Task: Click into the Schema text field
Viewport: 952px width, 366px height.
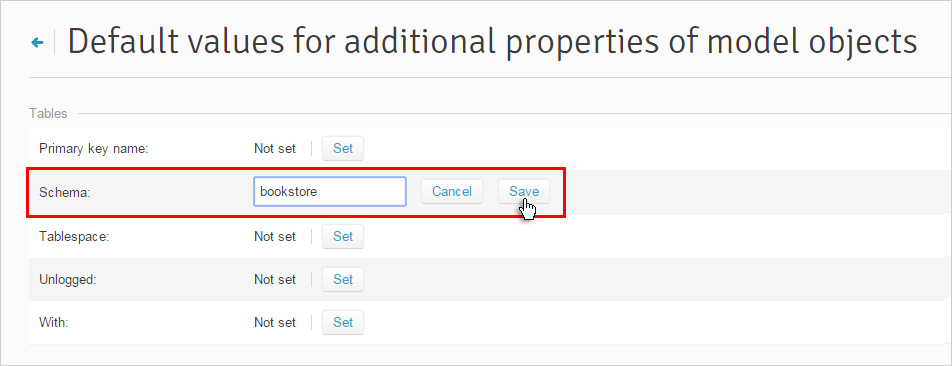Action: click(330, 191)
